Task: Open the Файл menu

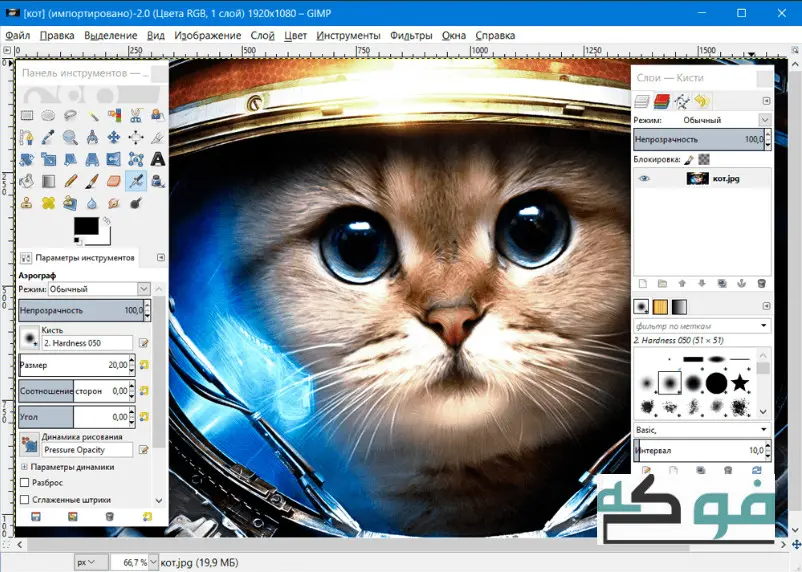Action: (18, 35)
